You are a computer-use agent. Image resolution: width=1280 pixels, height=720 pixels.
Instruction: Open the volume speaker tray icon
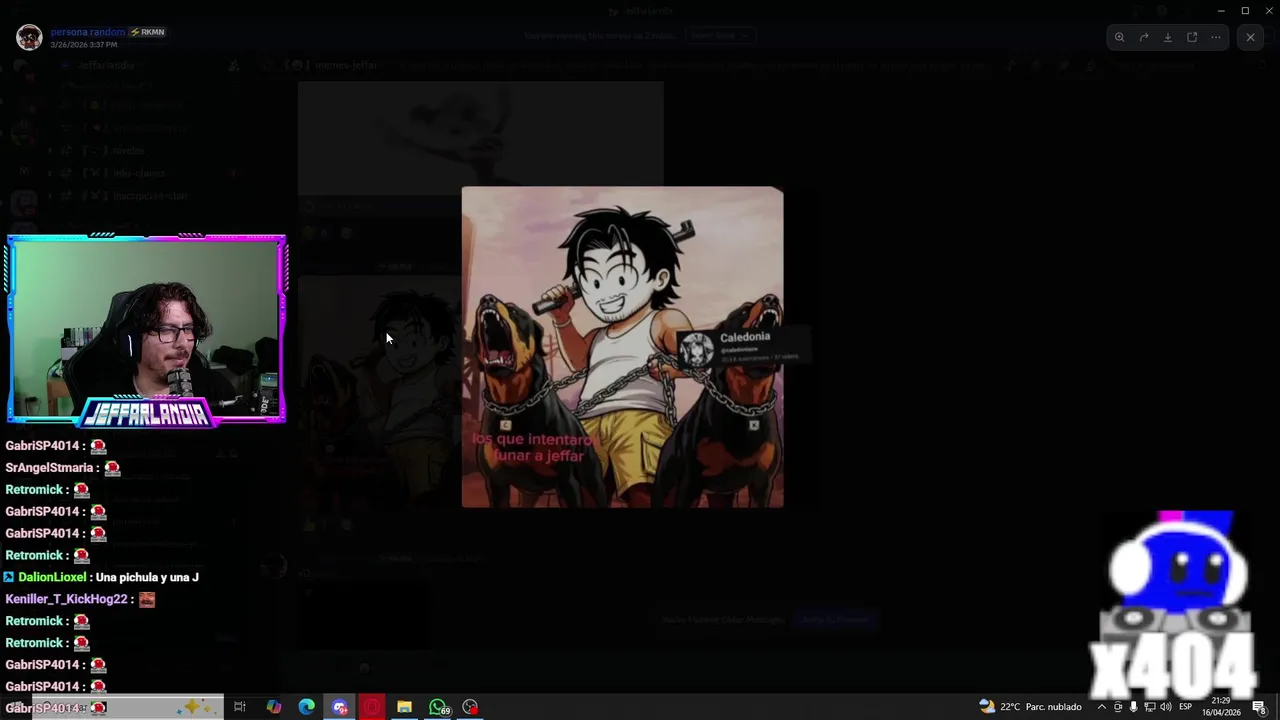pyautogui.click(x=1166, y=707)
